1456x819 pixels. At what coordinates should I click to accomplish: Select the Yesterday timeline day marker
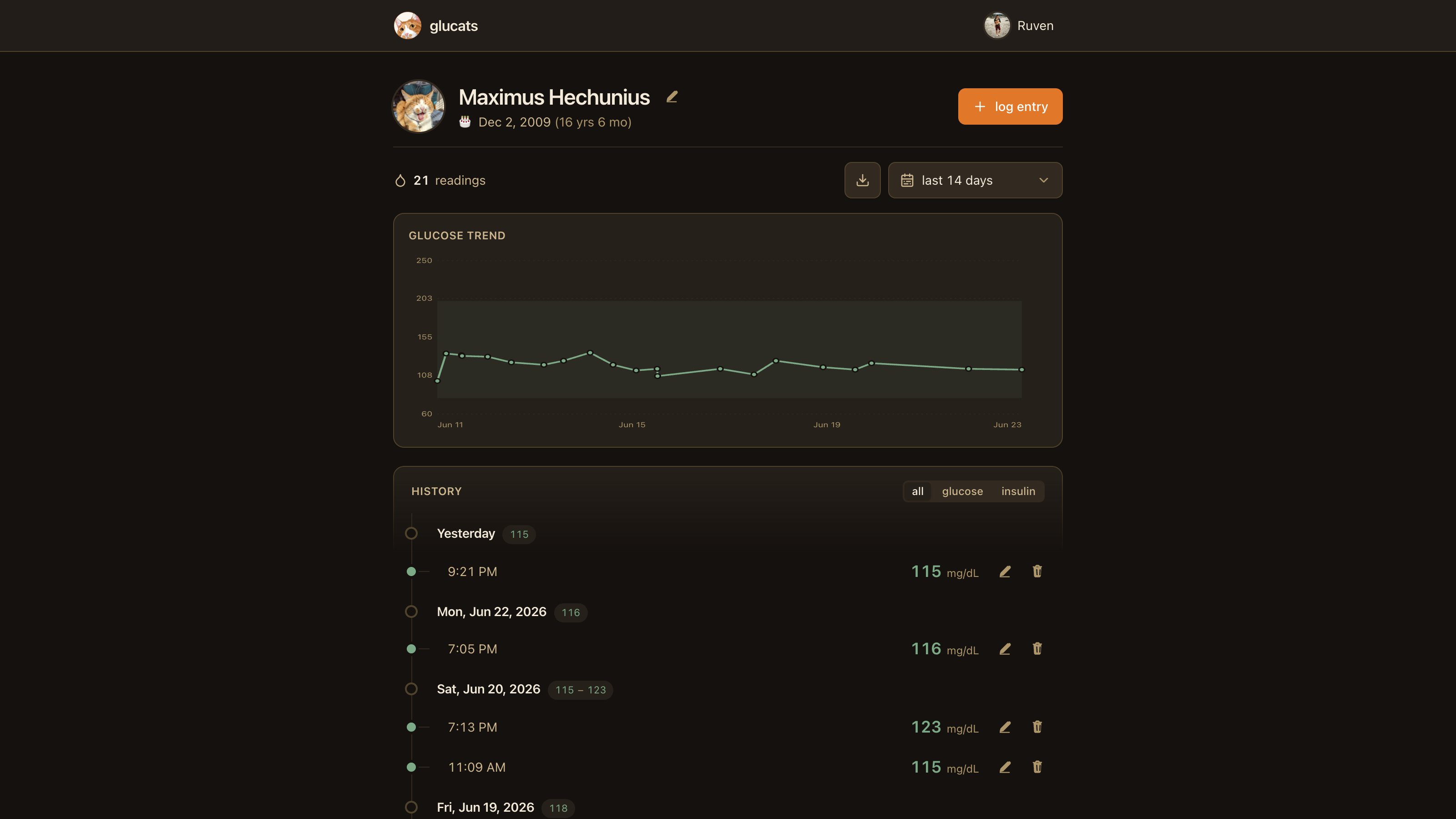pos(411,533)
